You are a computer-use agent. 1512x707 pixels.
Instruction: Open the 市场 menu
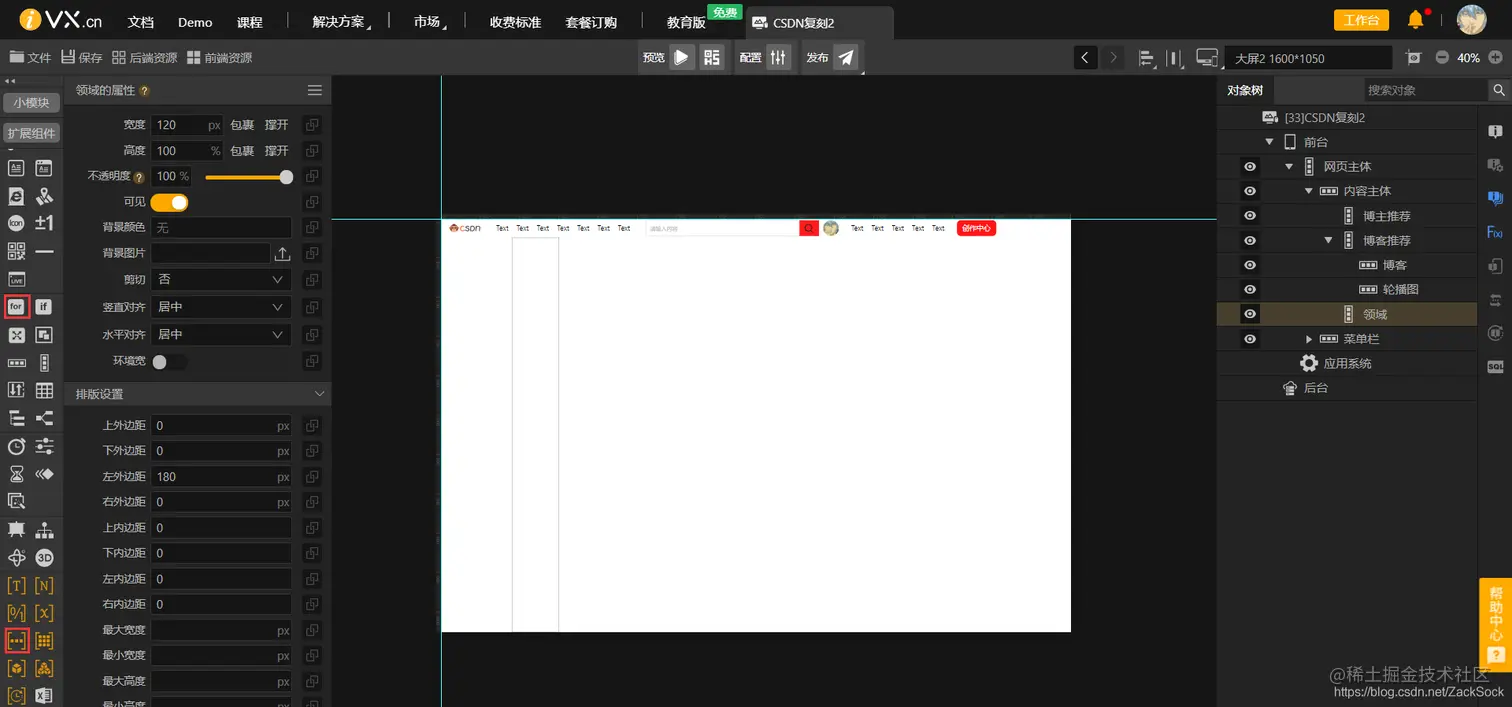[428, 22]
